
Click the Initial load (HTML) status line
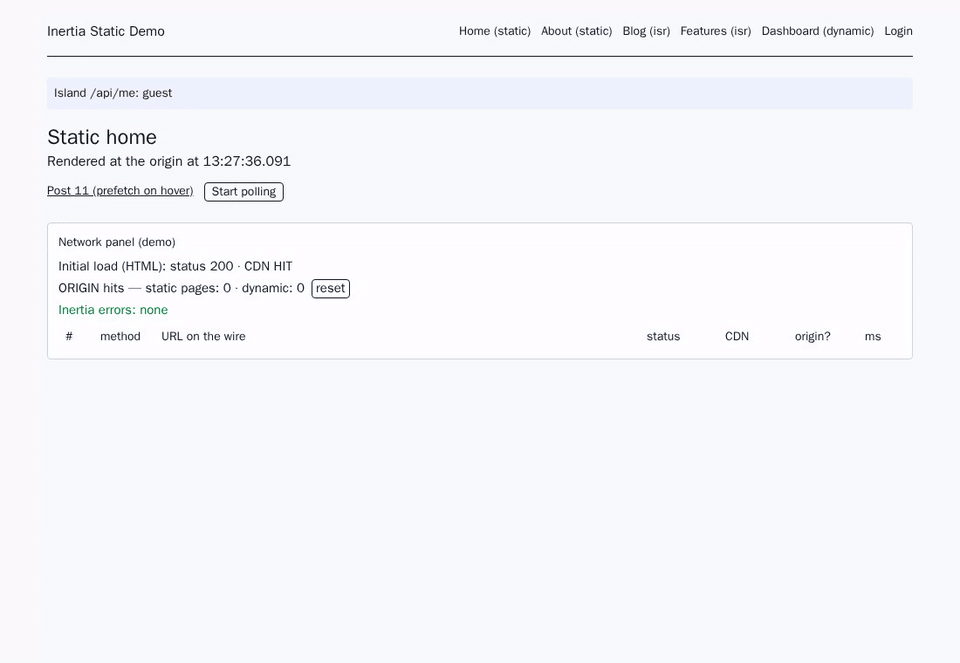click(175, 266)
